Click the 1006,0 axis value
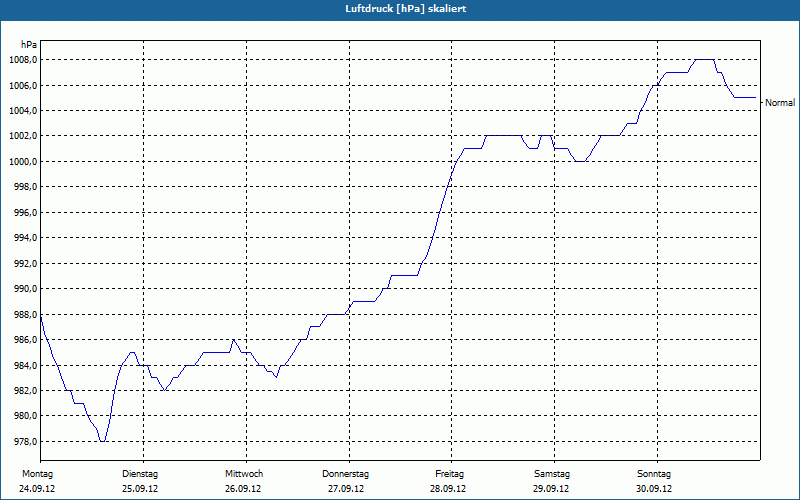This screenshot has width=800, height=500. pyautogui.click(x=23, y=86)
